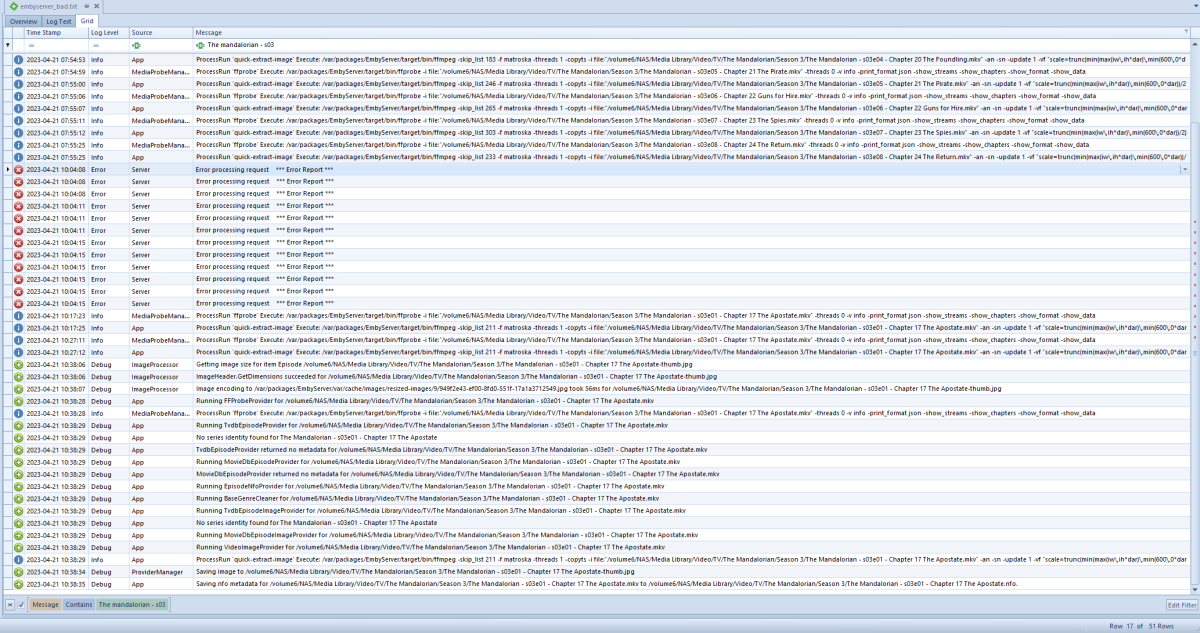This screenshot has height=633, width=1200.
Task: Click debug icon of Running FFProbeProvider row
Action: tap(18, 400)
